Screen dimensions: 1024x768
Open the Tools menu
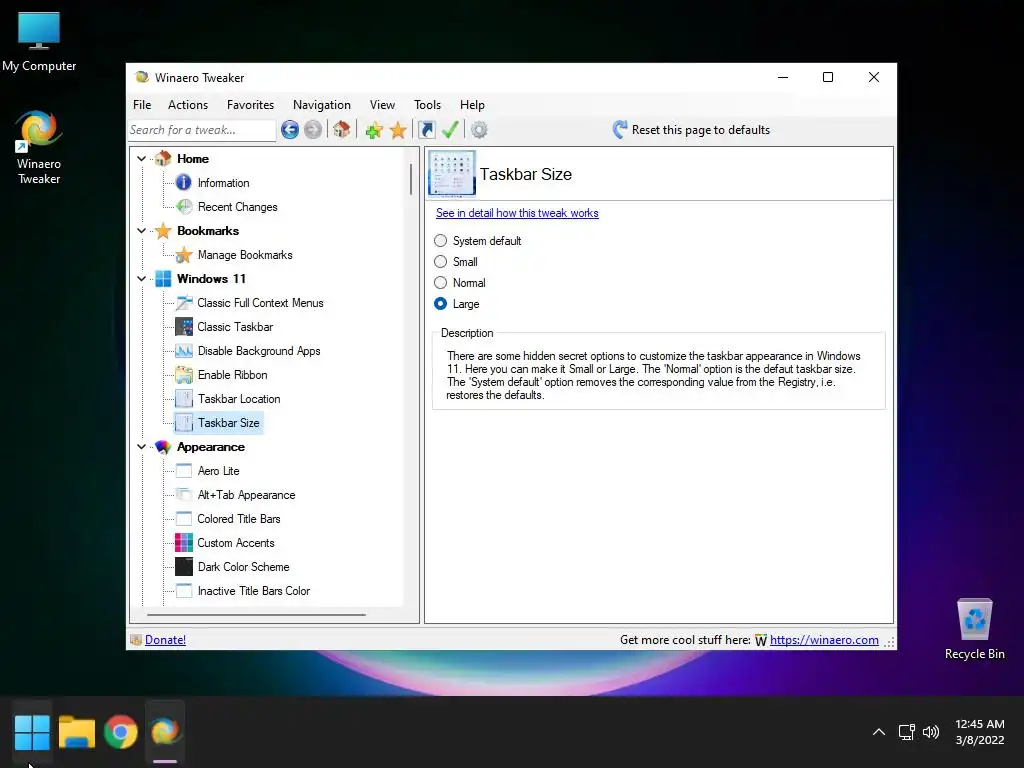pyautogui.click(x=427, y=105)
